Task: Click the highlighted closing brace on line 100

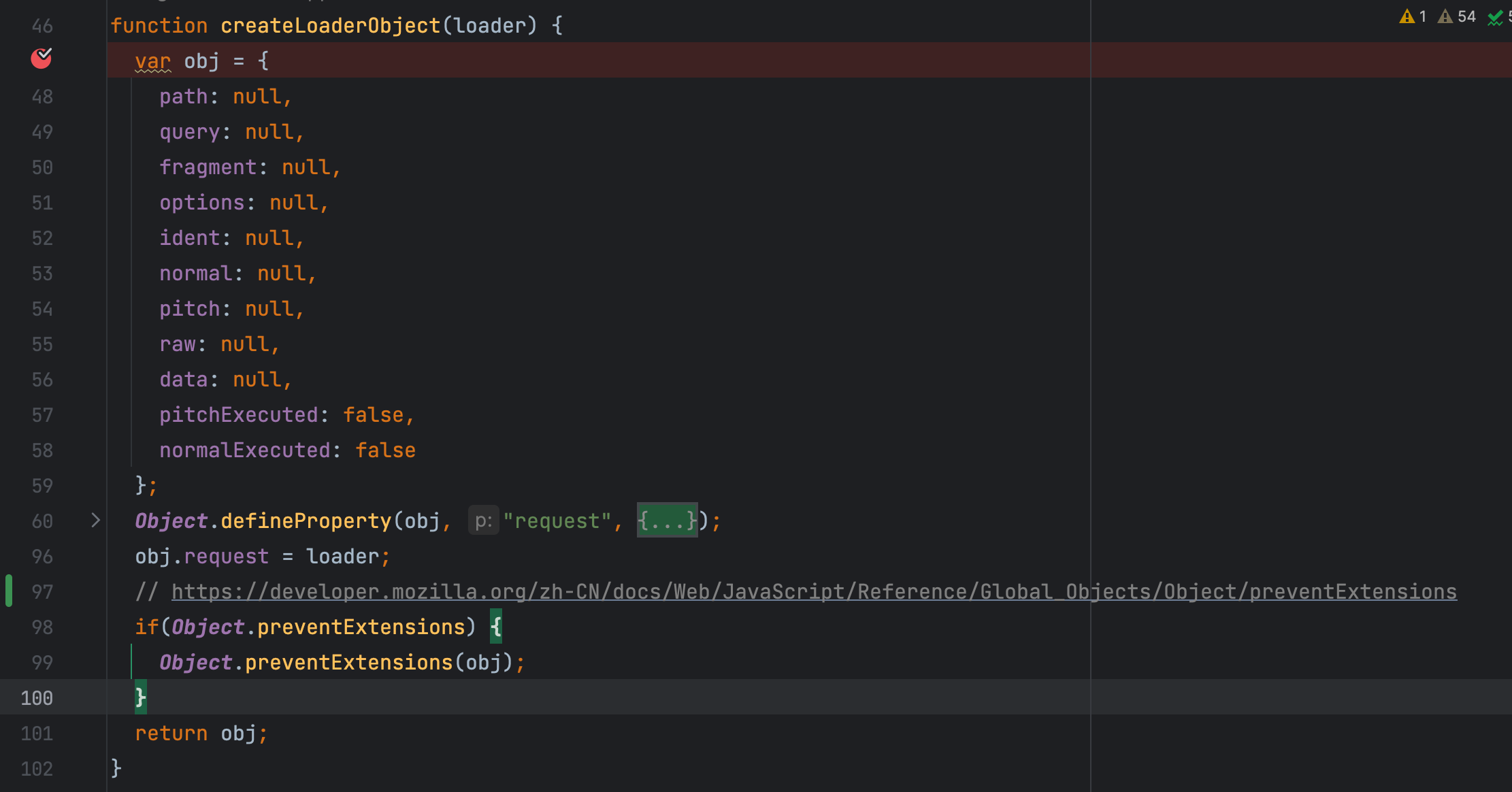Action: coord(140,697)
